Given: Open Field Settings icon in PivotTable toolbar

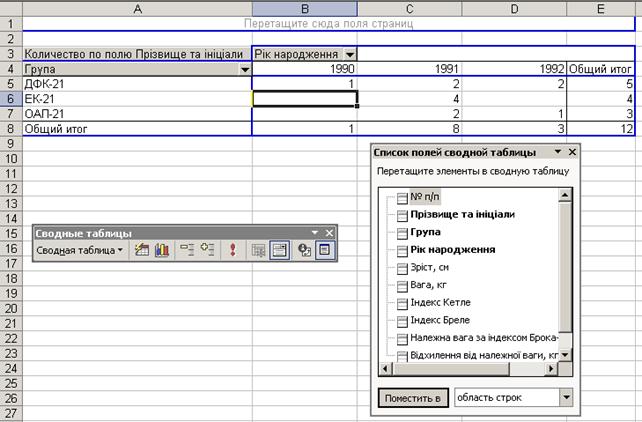Looking at the screenshot, I should [x=304, y=250].
